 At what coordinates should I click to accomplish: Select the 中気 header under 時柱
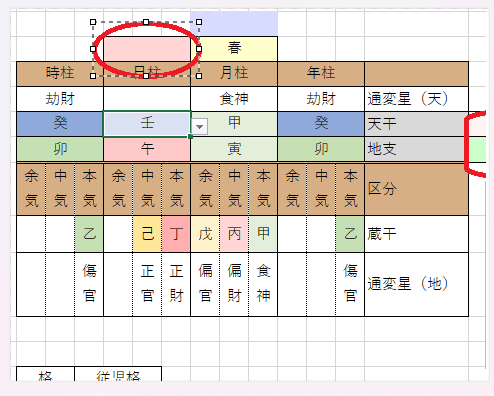pos(60,189)
